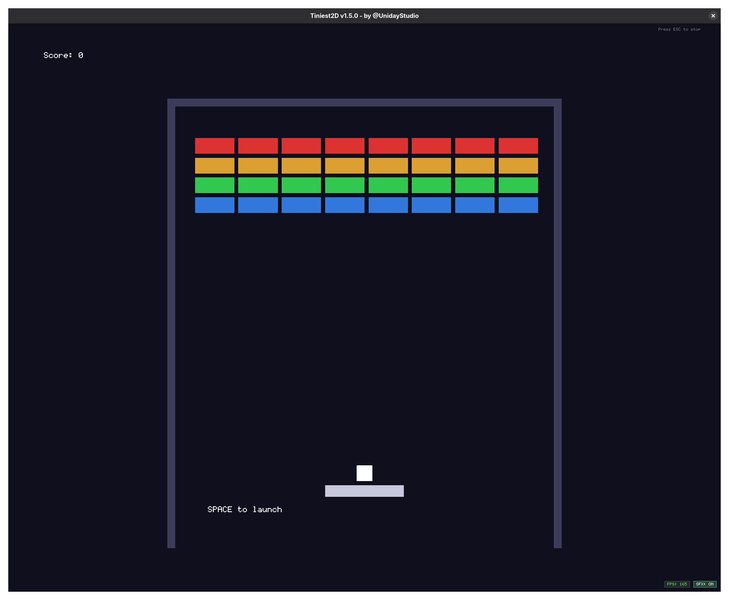Image resolution: width=729 pixels, height=600 pixels.
Task: Click the fifth blue brick from the left
Action: point(388,205)
